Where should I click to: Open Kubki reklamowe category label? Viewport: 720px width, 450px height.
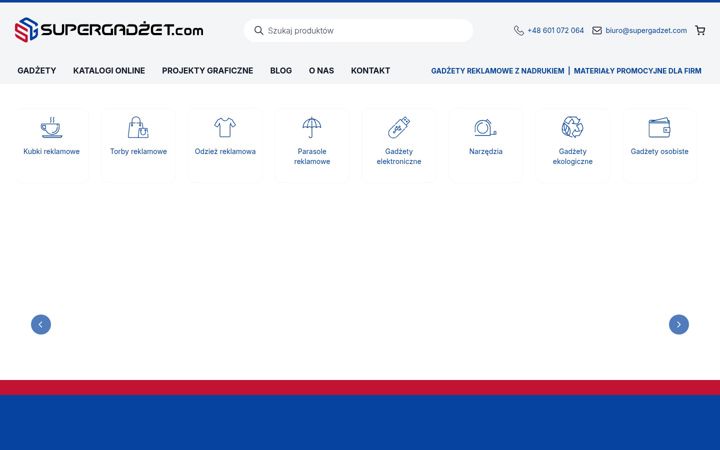click(x=51, y=152)
